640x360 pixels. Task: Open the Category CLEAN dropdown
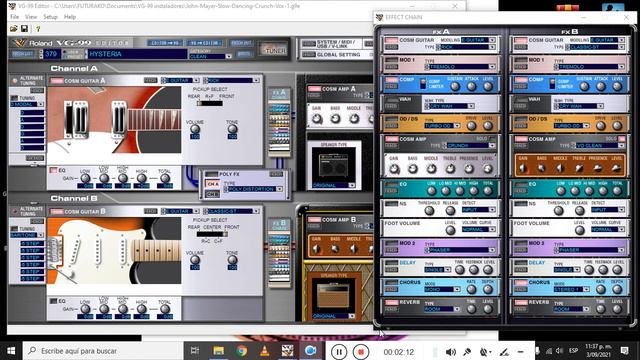pyautogui.click(x=211, y=56)
